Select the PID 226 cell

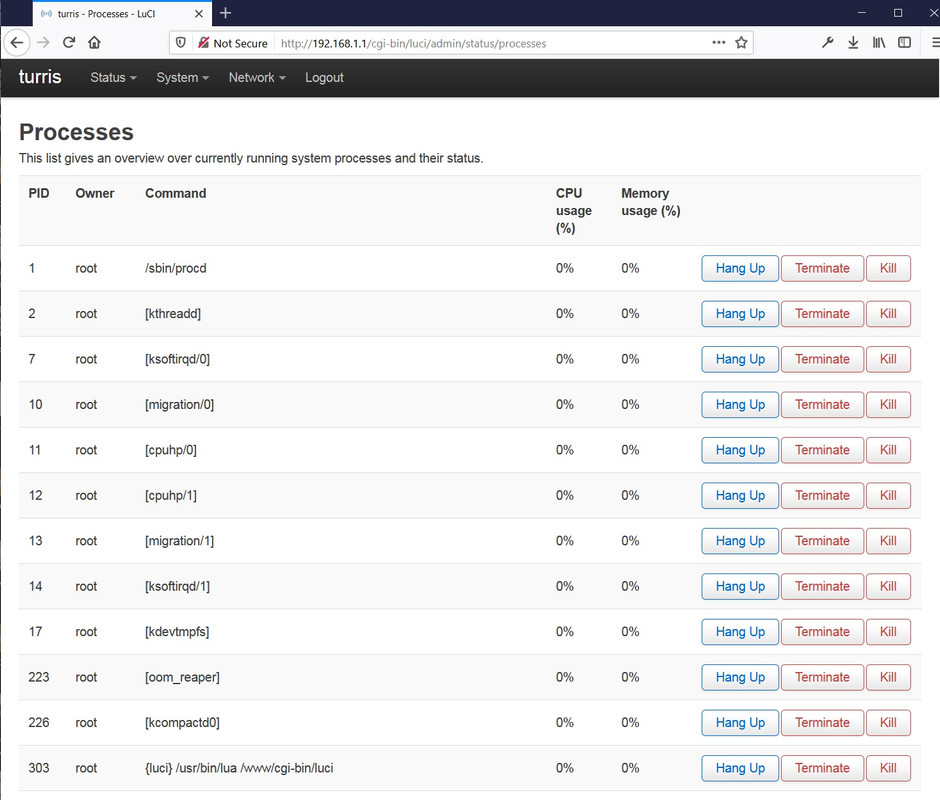39,723
